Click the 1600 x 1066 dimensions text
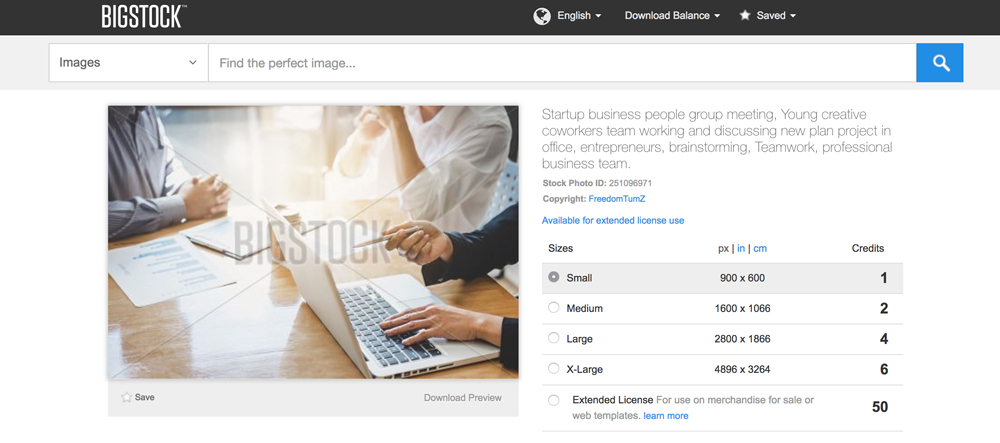 (x=742, y=309)
